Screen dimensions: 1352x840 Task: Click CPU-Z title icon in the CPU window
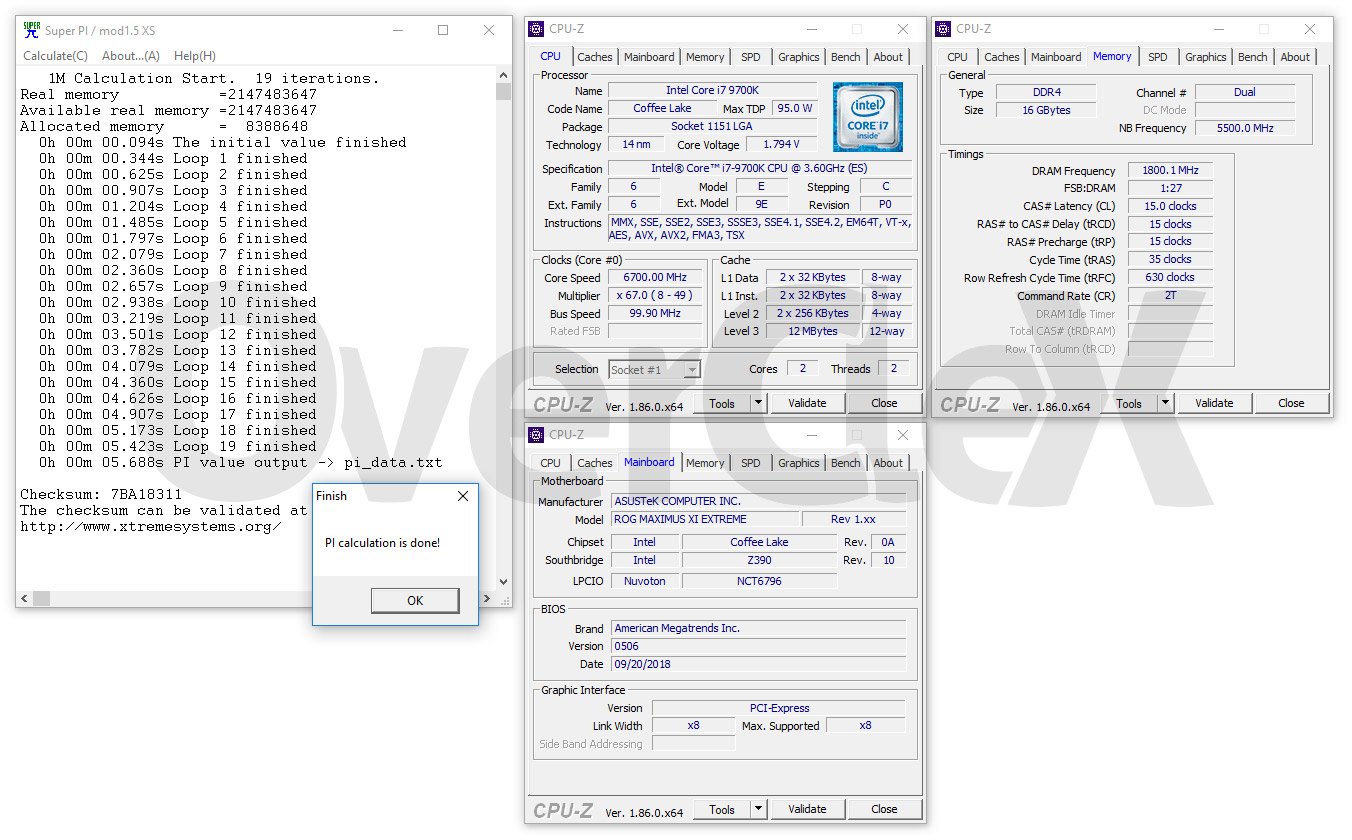pos(537,29)
